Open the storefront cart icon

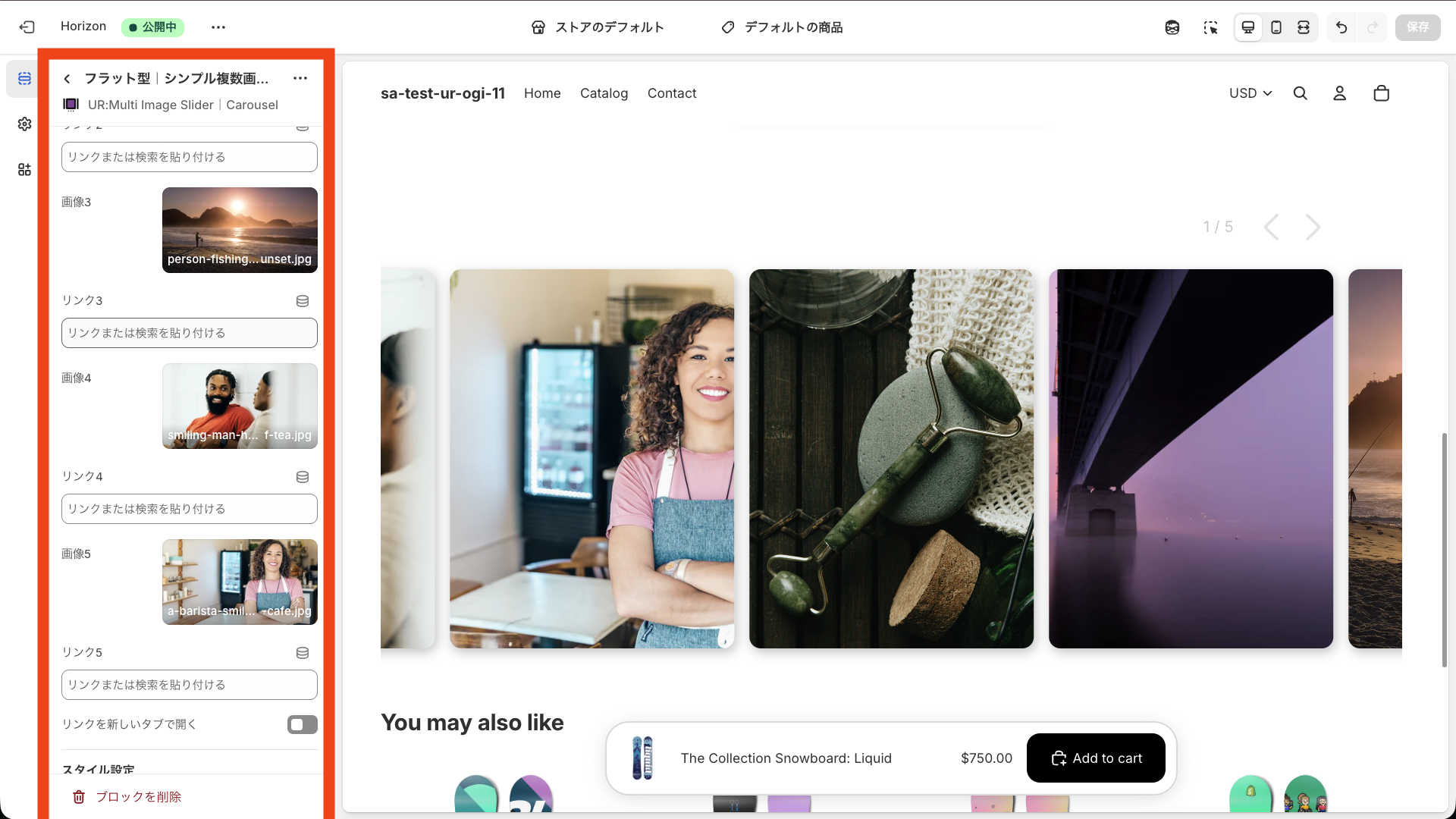1381,93
